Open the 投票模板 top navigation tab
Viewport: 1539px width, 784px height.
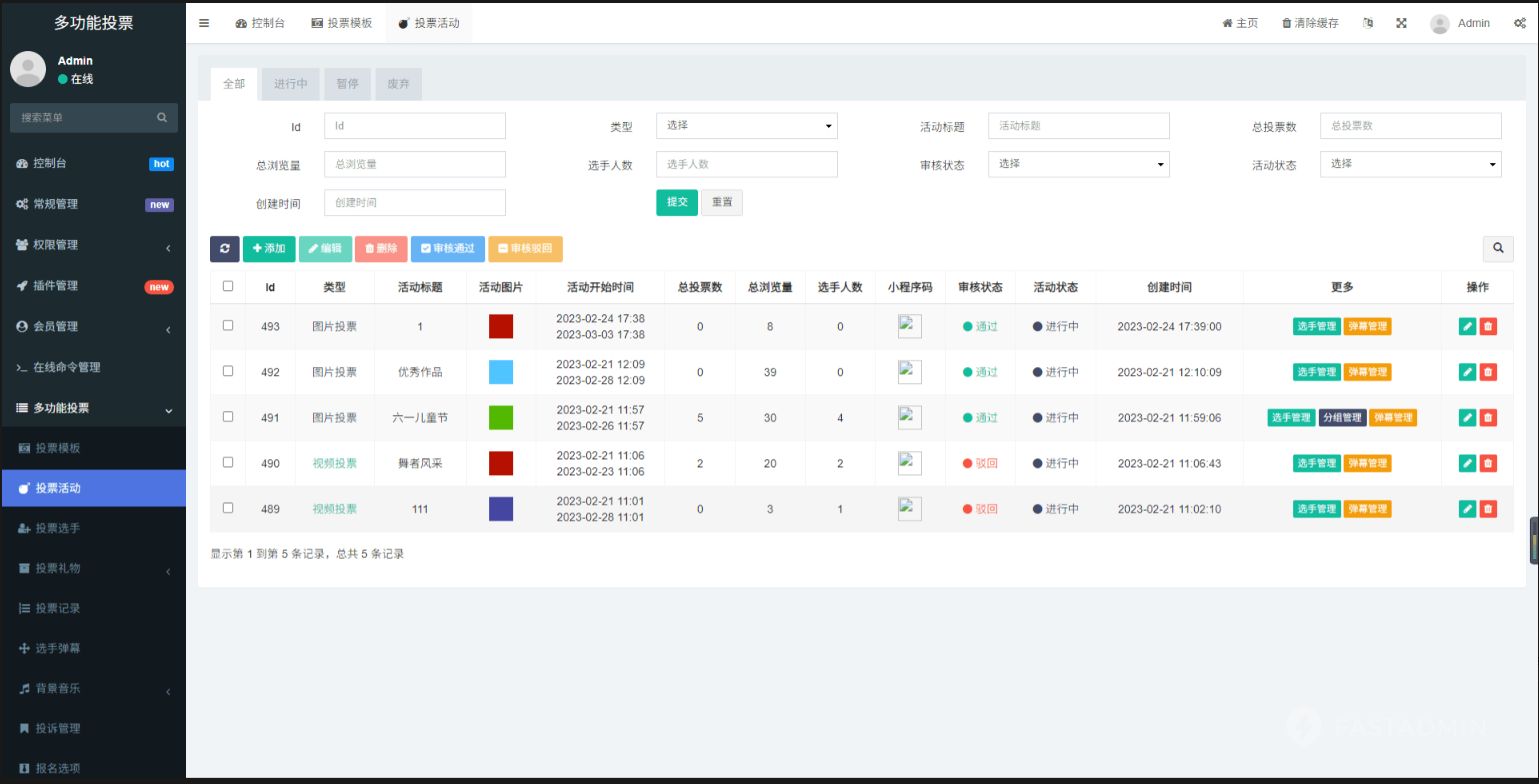(341, 23)
